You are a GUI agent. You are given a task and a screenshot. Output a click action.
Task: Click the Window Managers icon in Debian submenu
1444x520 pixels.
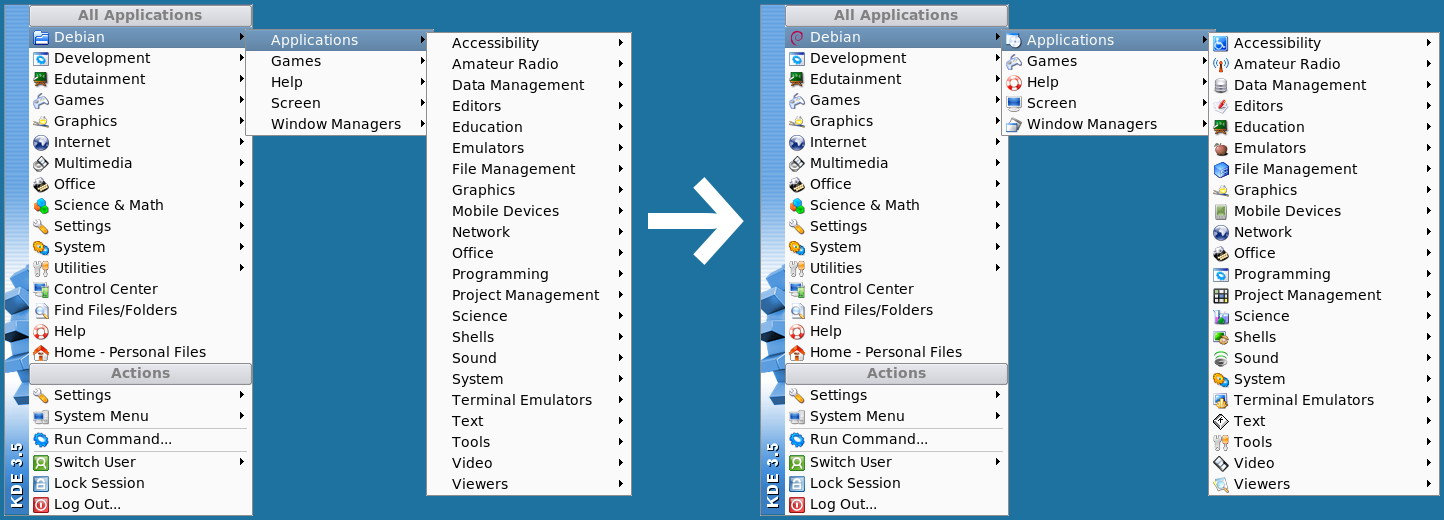1014,124
